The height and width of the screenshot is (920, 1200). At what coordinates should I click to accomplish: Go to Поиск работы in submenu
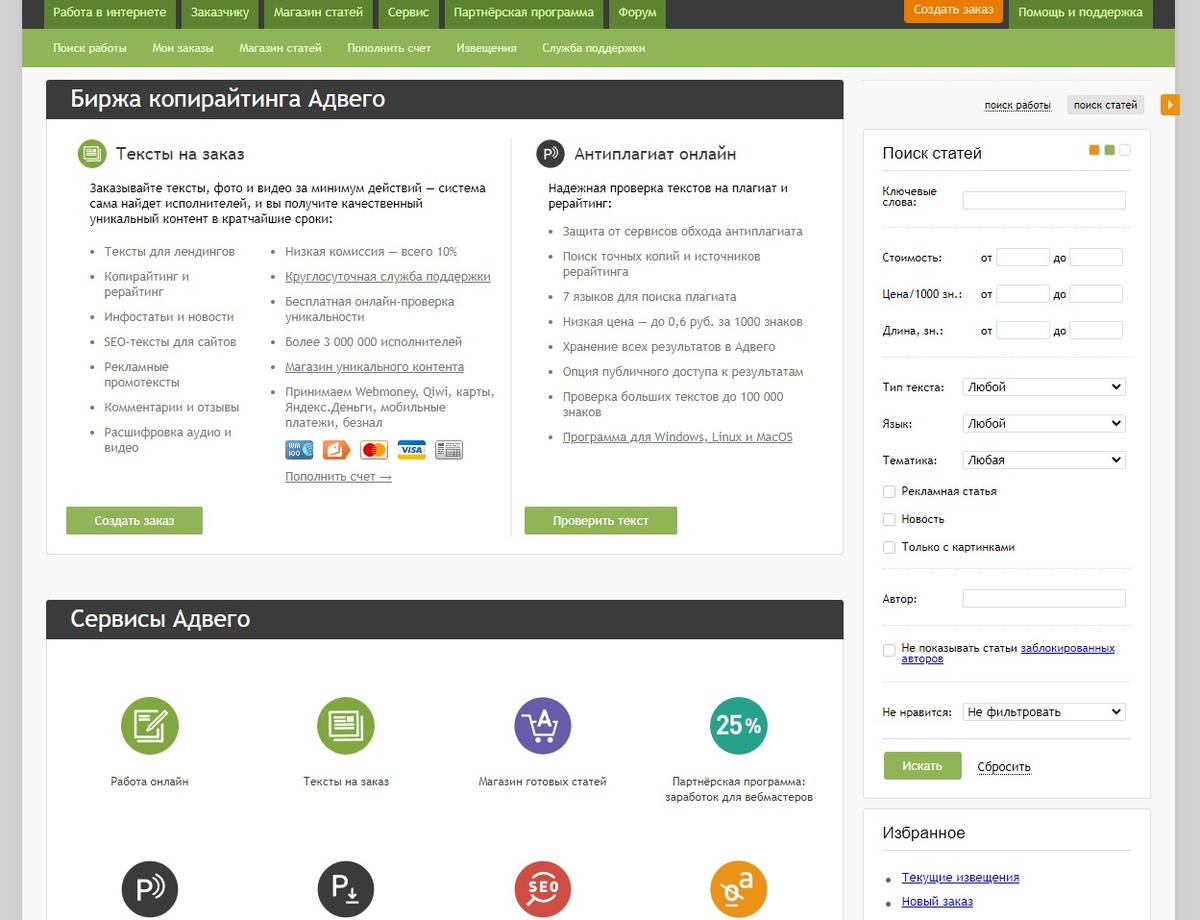[90, 48]
